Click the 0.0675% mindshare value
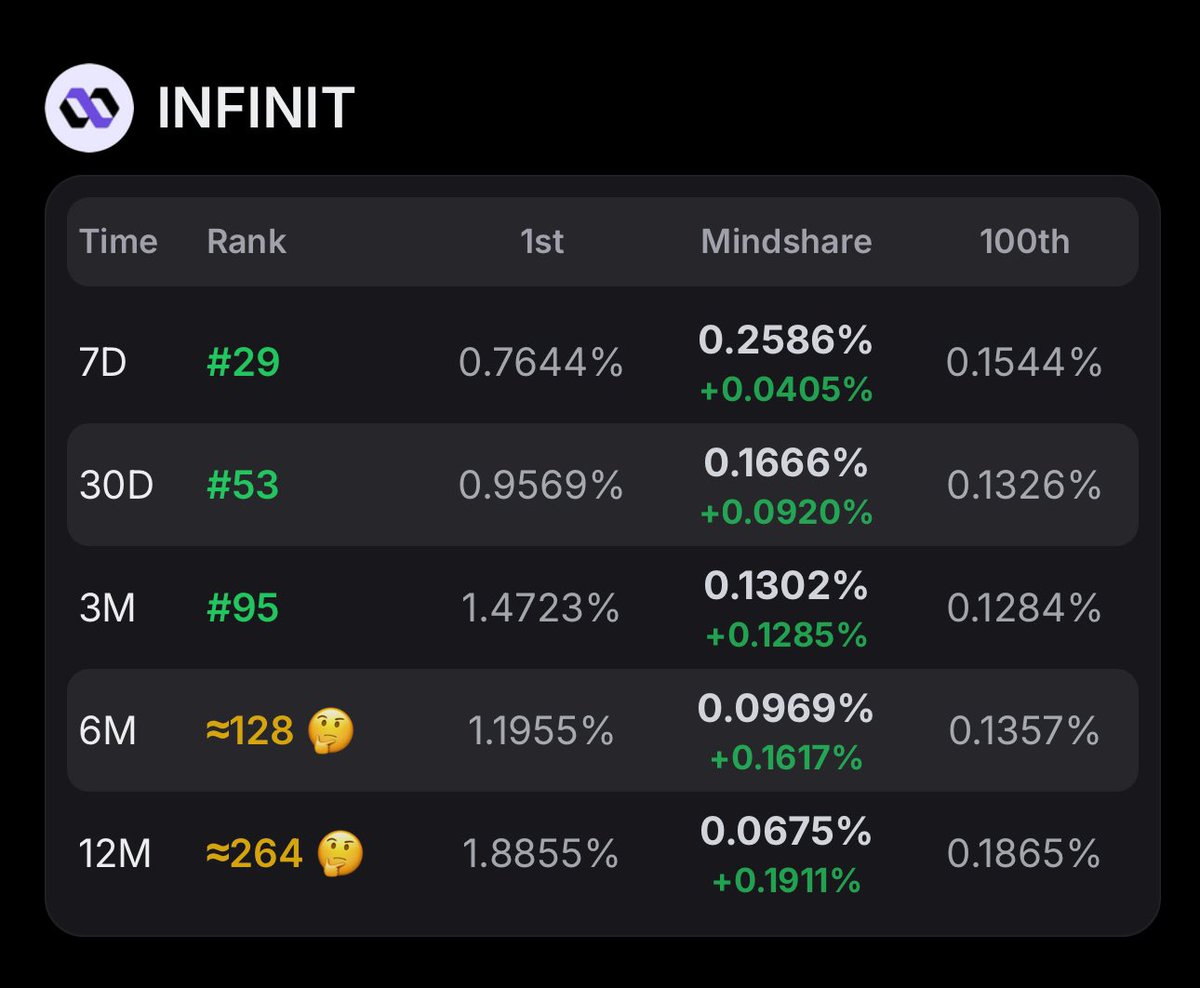This screenshot has height=988, width=1200. (786, 833)
